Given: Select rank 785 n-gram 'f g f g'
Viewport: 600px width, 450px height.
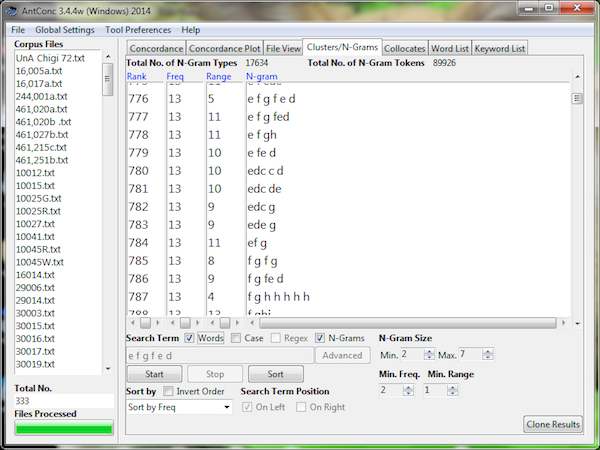Looking at the screenshot, I should click(262, 261).
